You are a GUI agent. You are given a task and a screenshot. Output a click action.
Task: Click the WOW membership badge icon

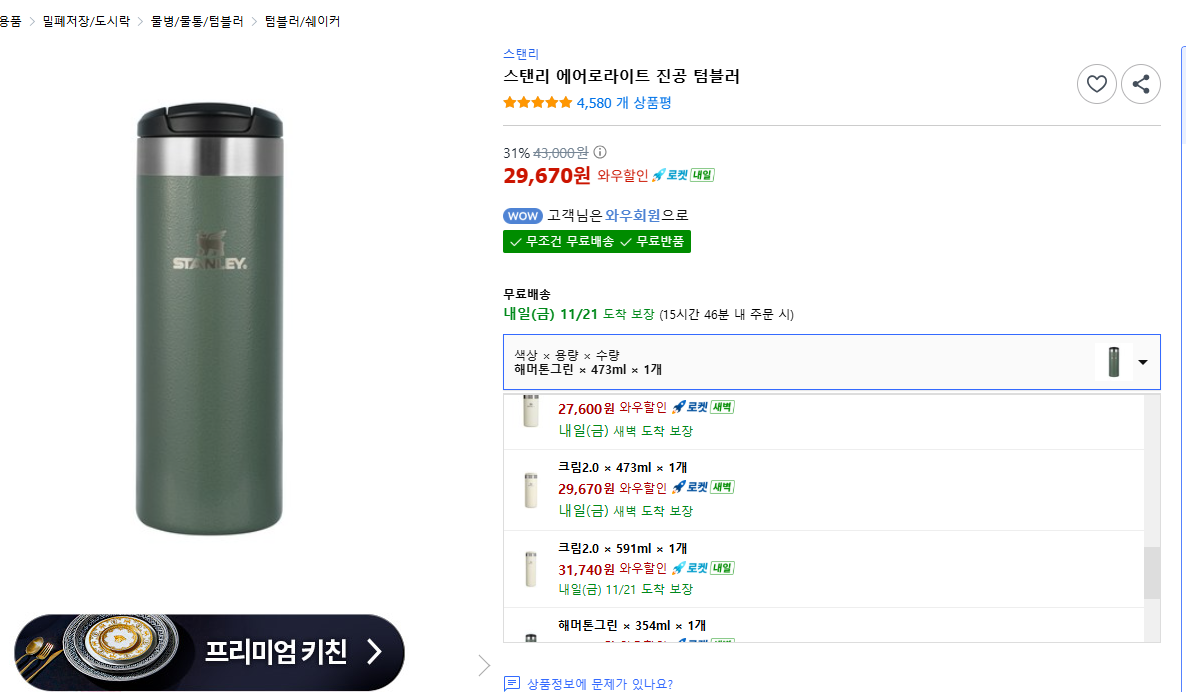pos(522,216)
